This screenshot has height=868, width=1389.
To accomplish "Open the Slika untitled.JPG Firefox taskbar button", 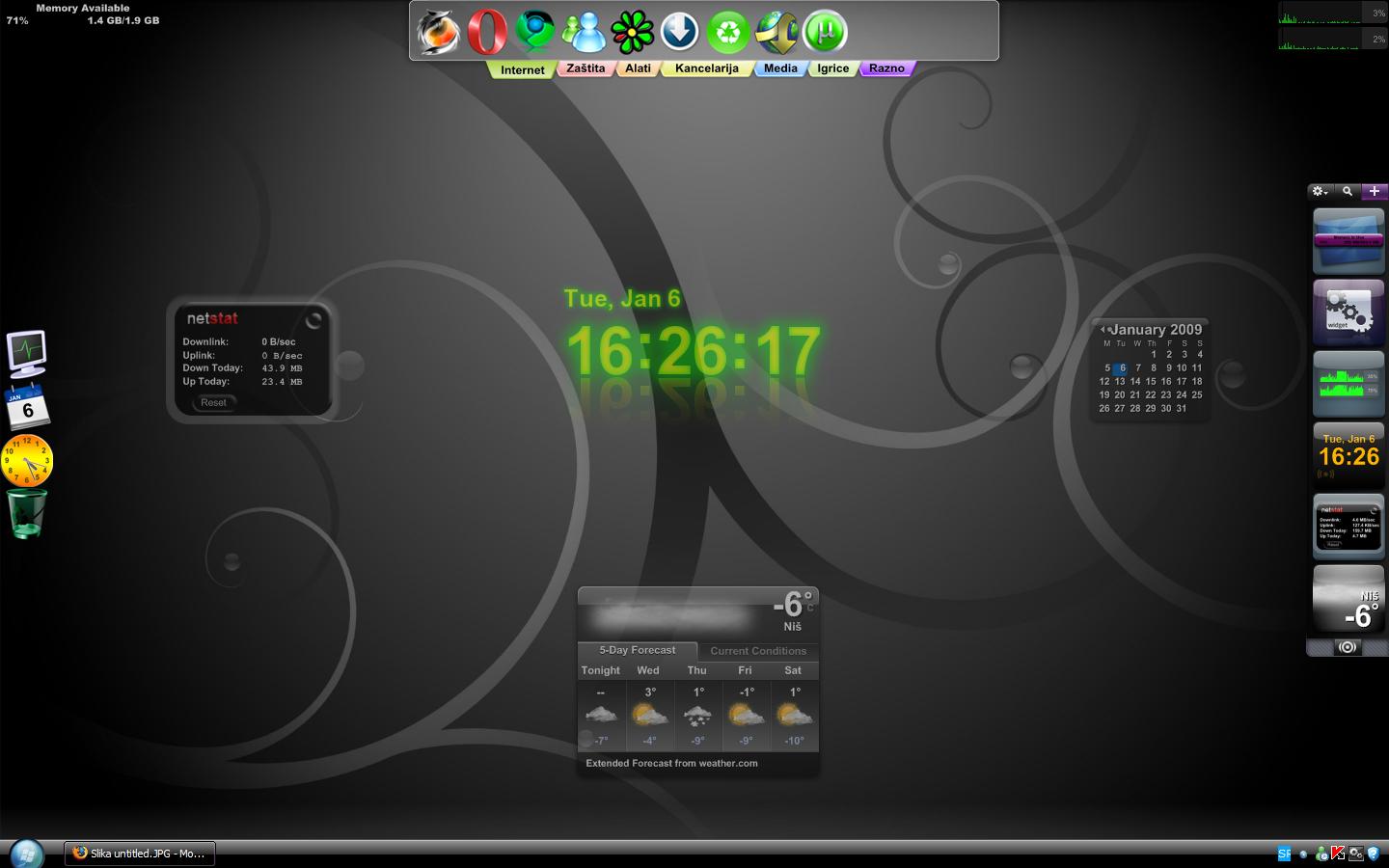I will [x=140, y=854].
